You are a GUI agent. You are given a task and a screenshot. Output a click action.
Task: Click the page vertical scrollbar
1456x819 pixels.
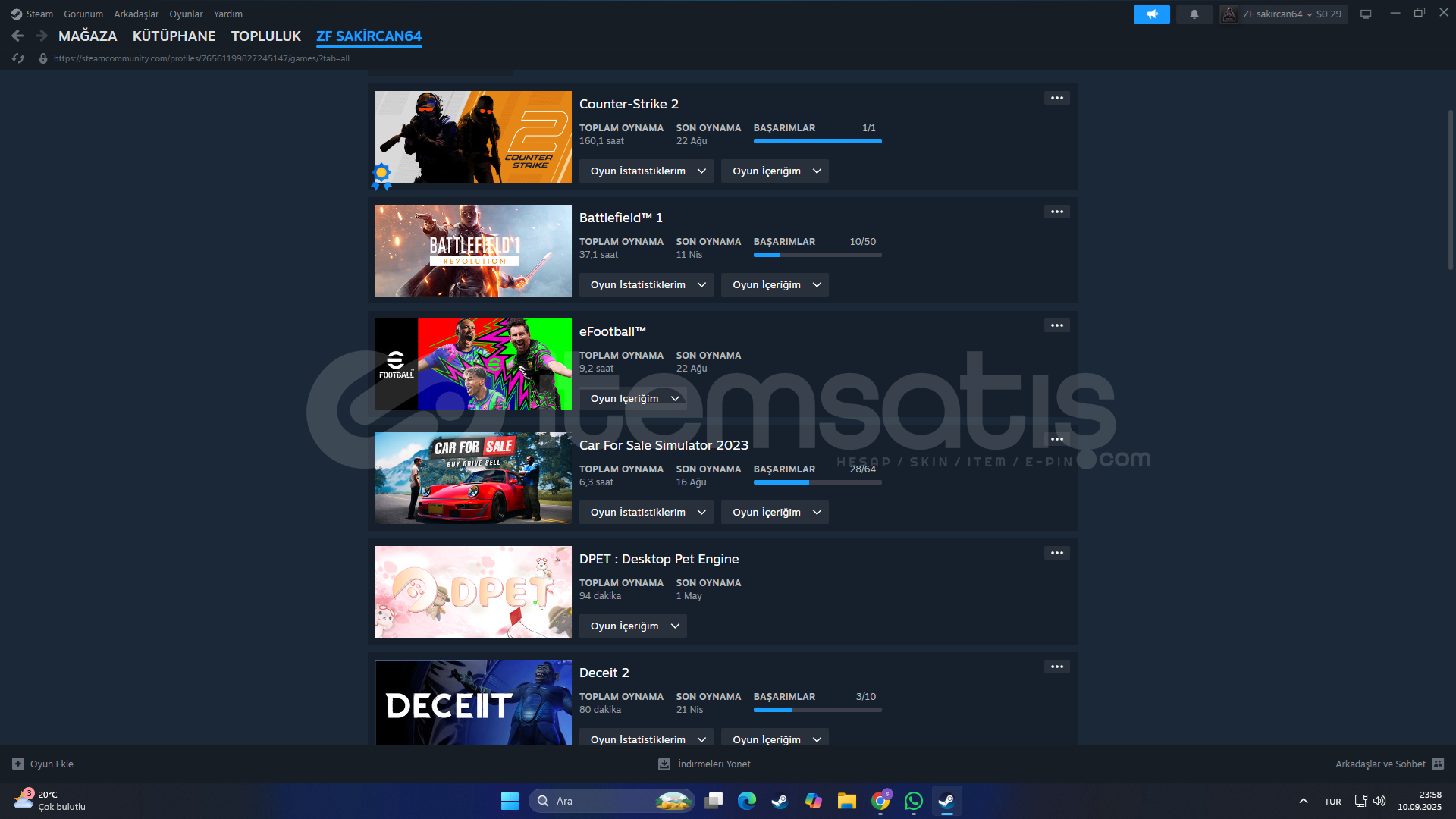coord(1450,190)
